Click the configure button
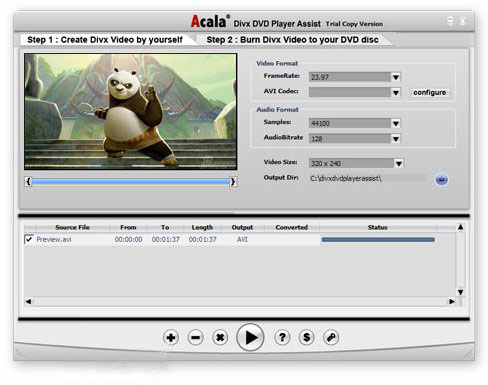488x385 pixels. [x=430, y=92]
